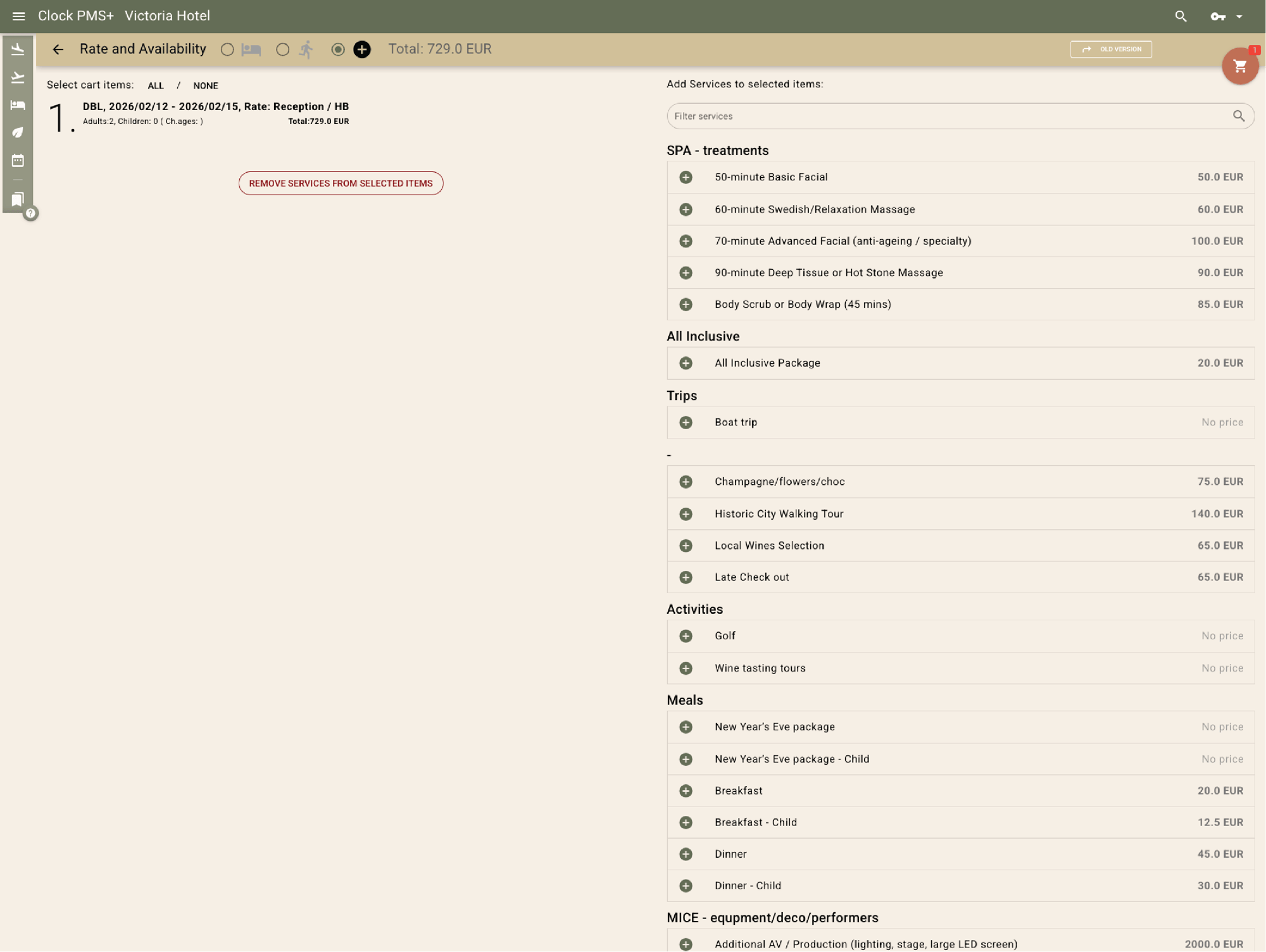Viewport: 1266px width, 952px height.
Task: Select the running person radio option
Action: point(282,49)
